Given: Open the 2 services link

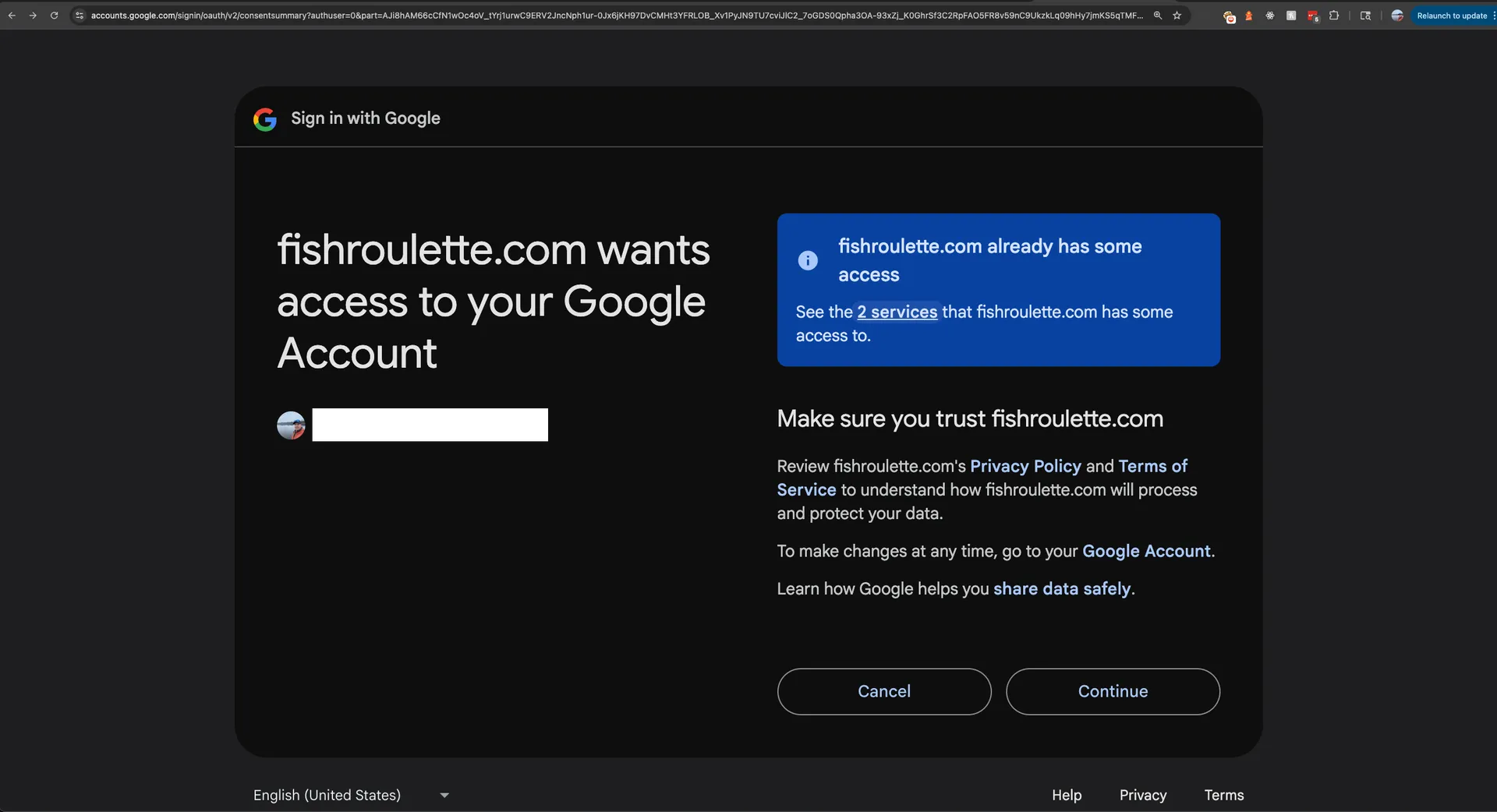Looking at the screenshot, I should (897, 312).
